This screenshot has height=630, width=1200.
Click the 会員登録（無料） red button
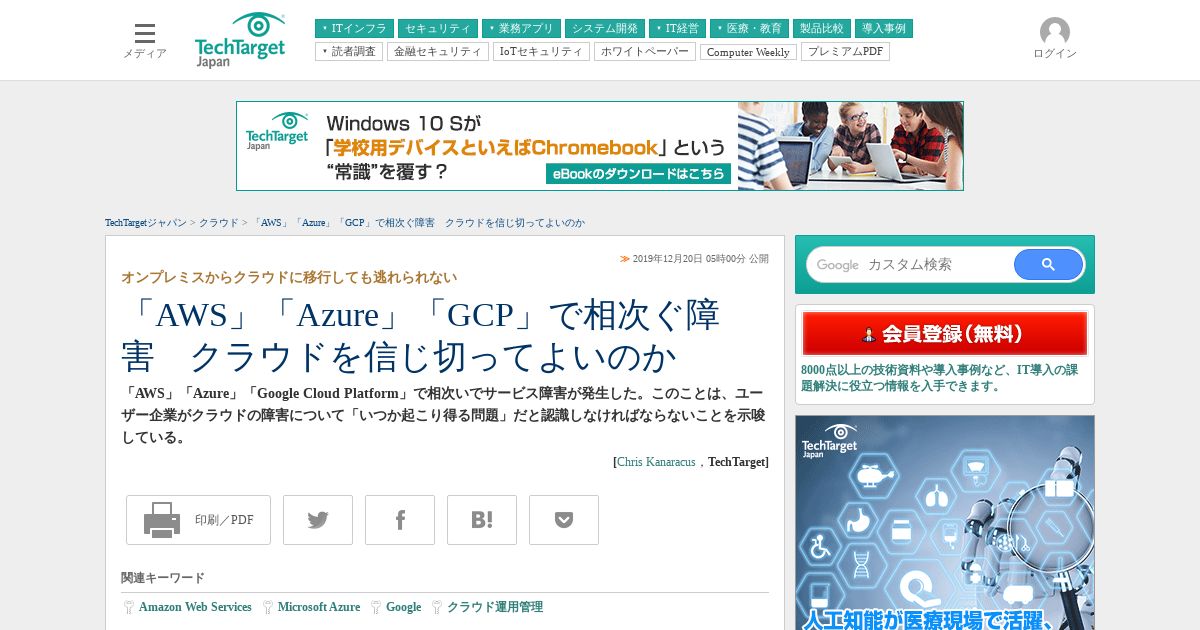[945, 334]
